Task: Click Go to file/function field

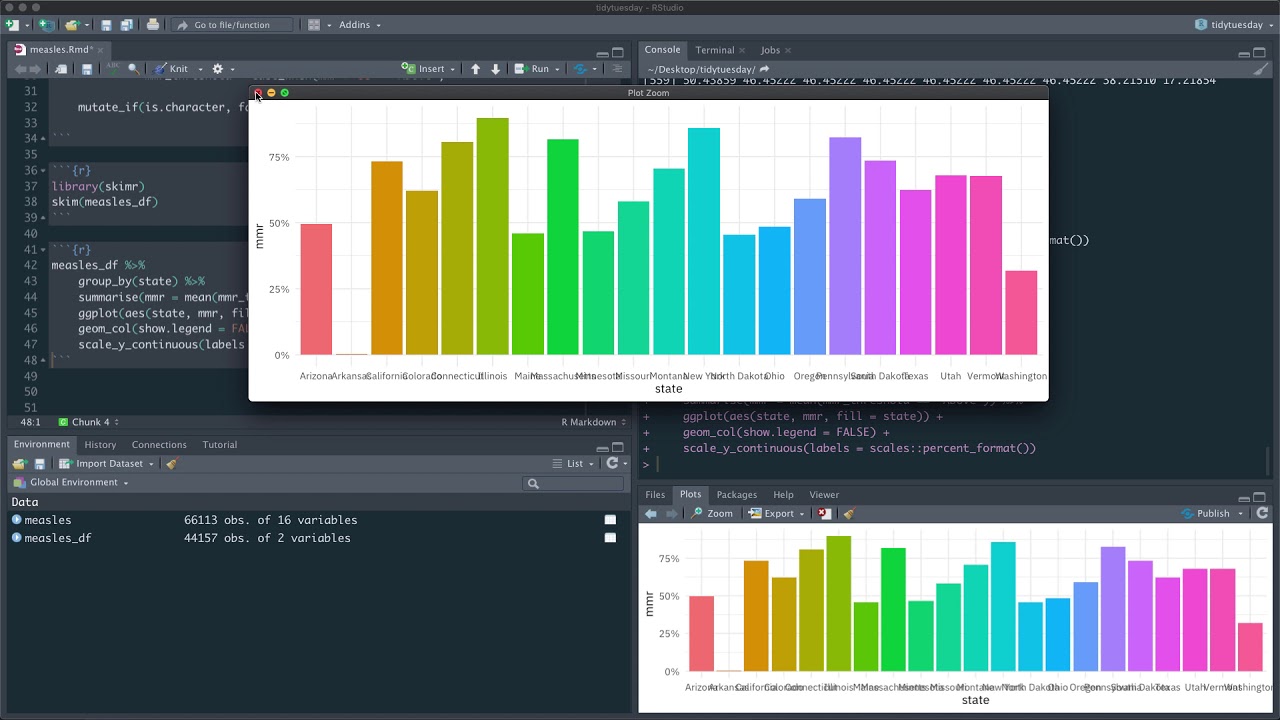Action: pos(234,24)
